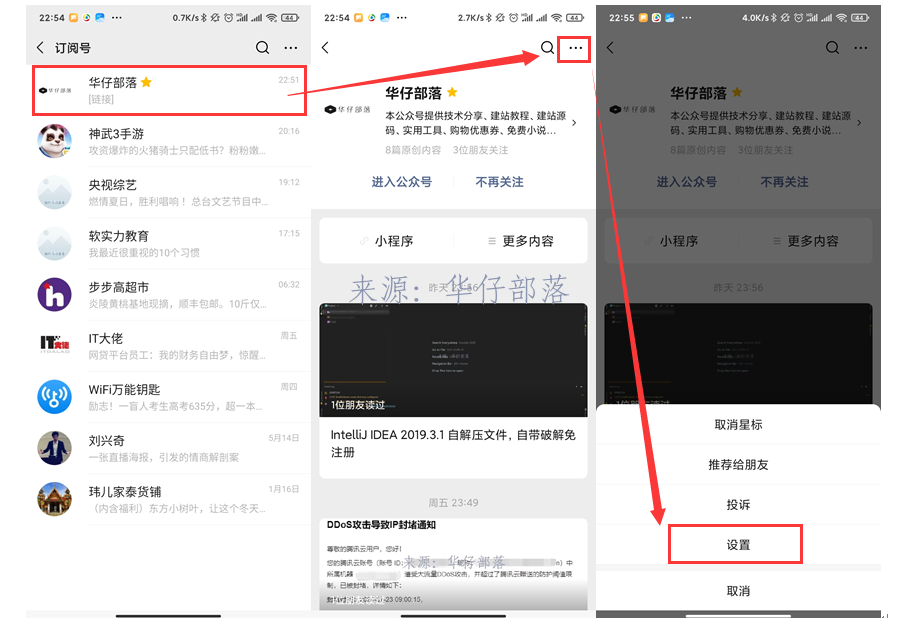Tap the 神武3手游 panda avatar
The height and width of the screenshot is (636, 916).
54,141
